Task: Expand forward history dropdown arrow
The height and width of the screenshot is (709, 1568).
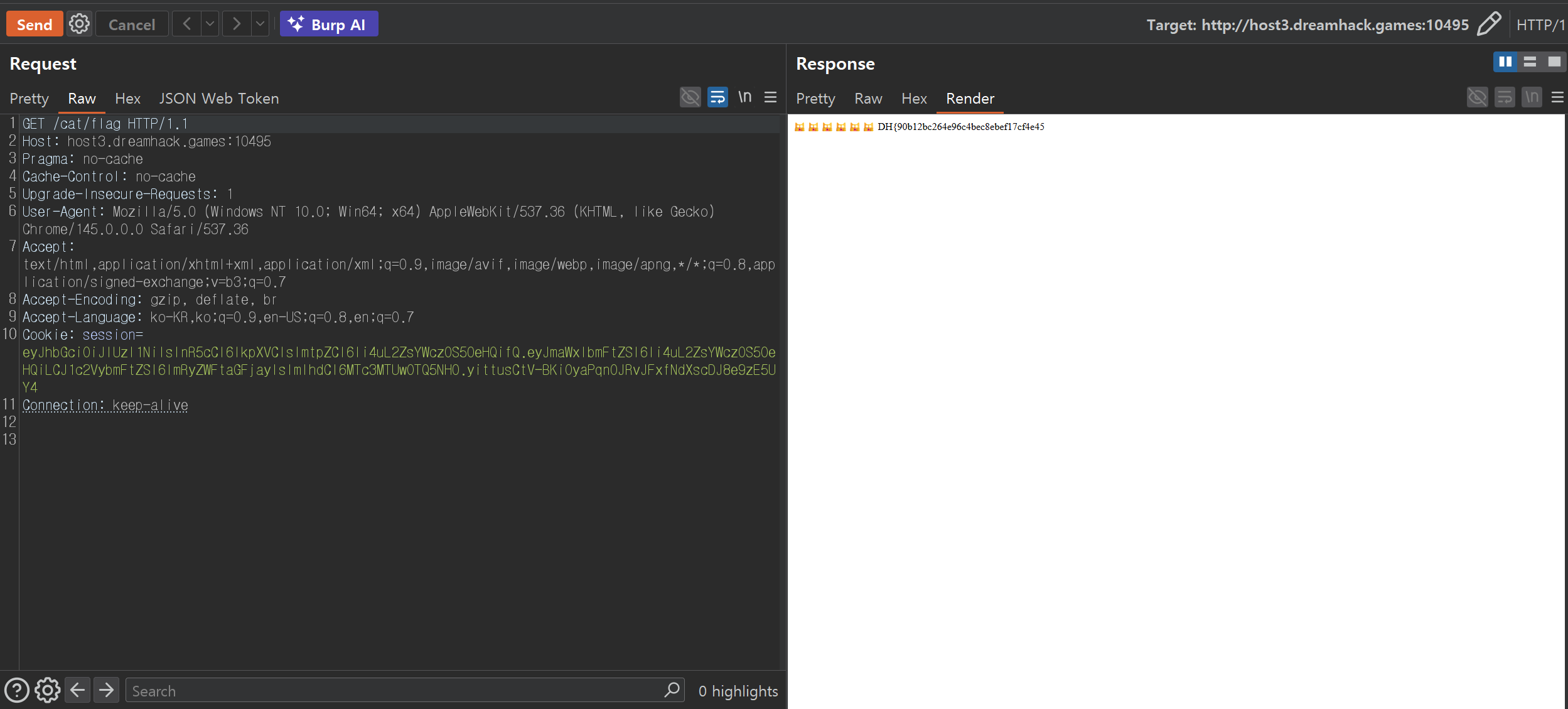Action: click(260, 24)
